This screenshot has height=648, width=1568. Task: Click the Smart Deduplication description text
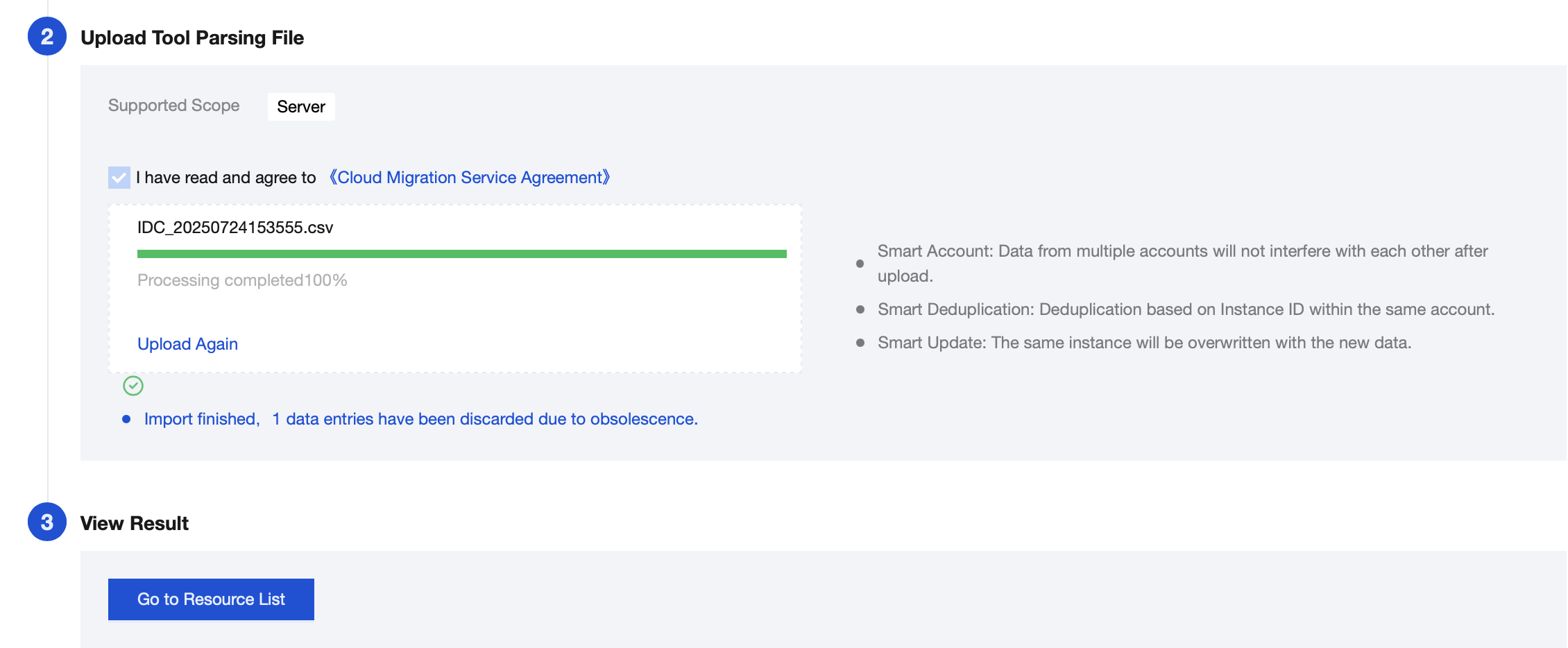tap(1186, 309)
